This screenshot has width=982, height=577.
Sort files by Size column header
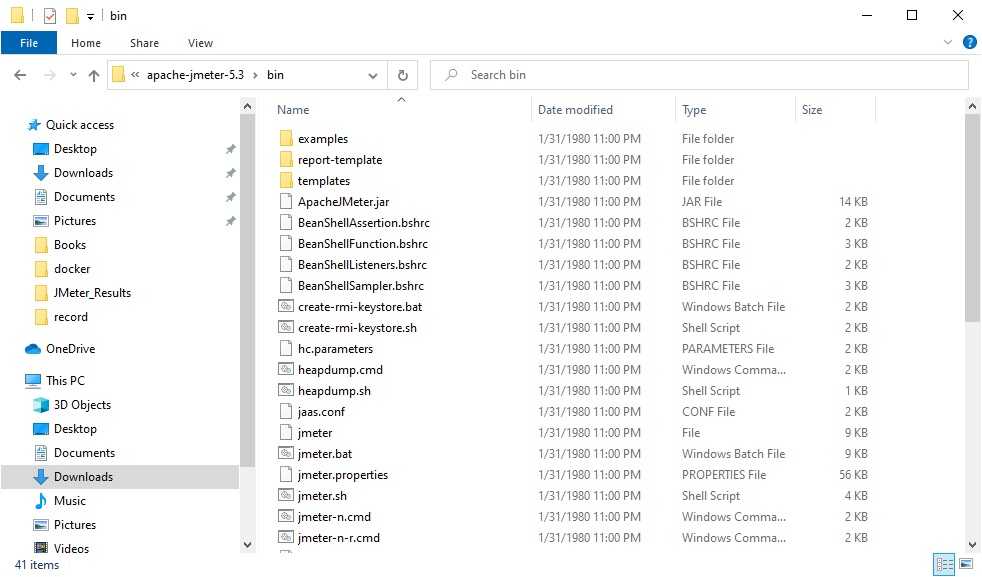coord(812,110)
